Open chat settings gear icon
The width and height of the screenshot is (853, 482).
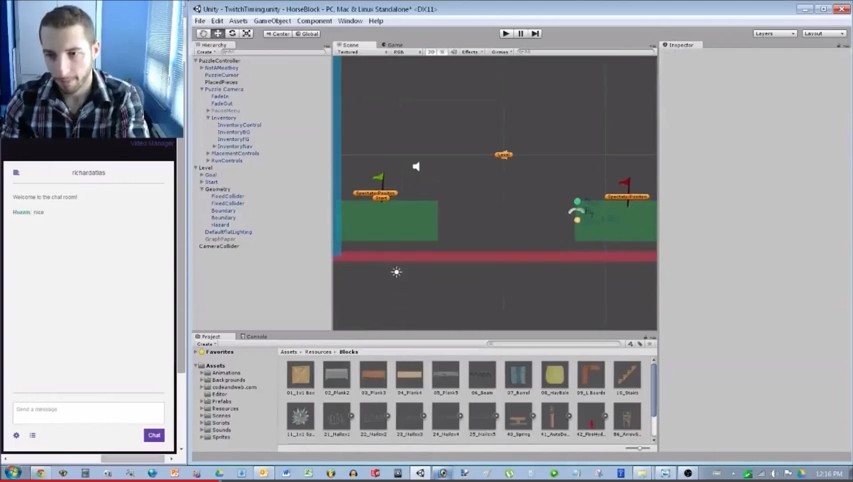click(x=16, y=435)
